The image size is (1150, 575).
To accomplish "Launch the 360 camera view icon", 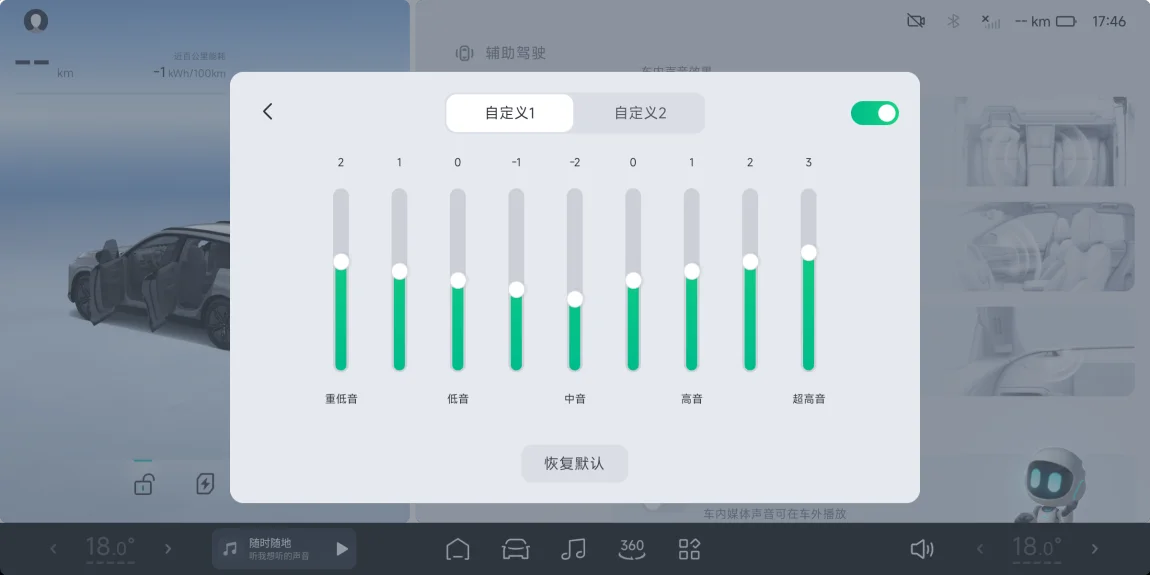I will click(x=631, y=548).
